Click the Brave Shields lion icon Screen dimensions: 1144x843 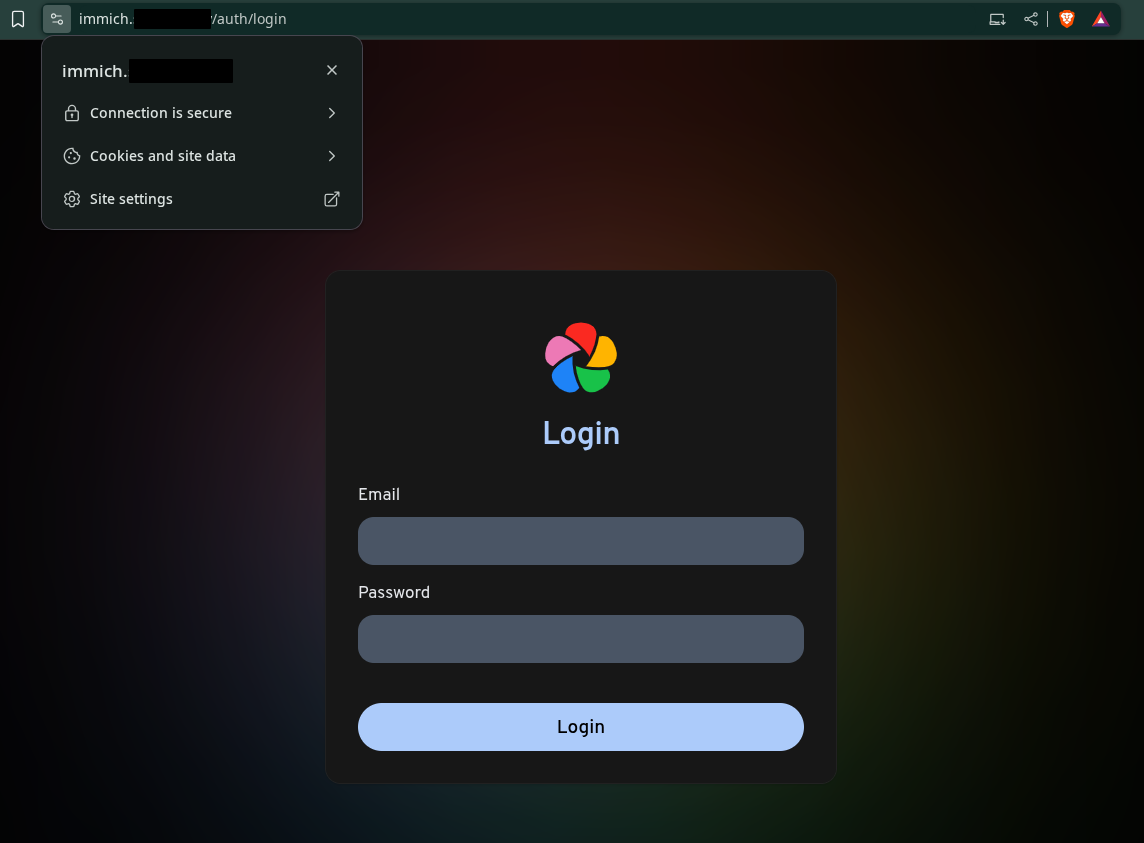(1067, 19)
